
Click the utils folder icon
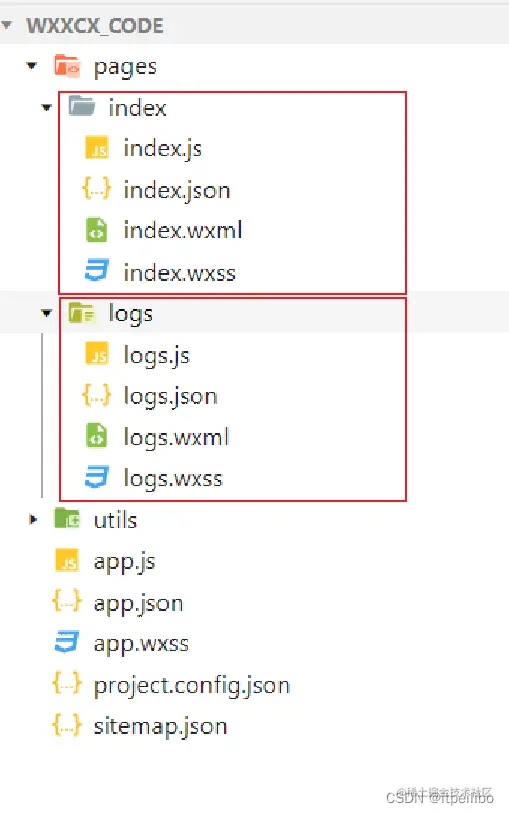point(67,518)
